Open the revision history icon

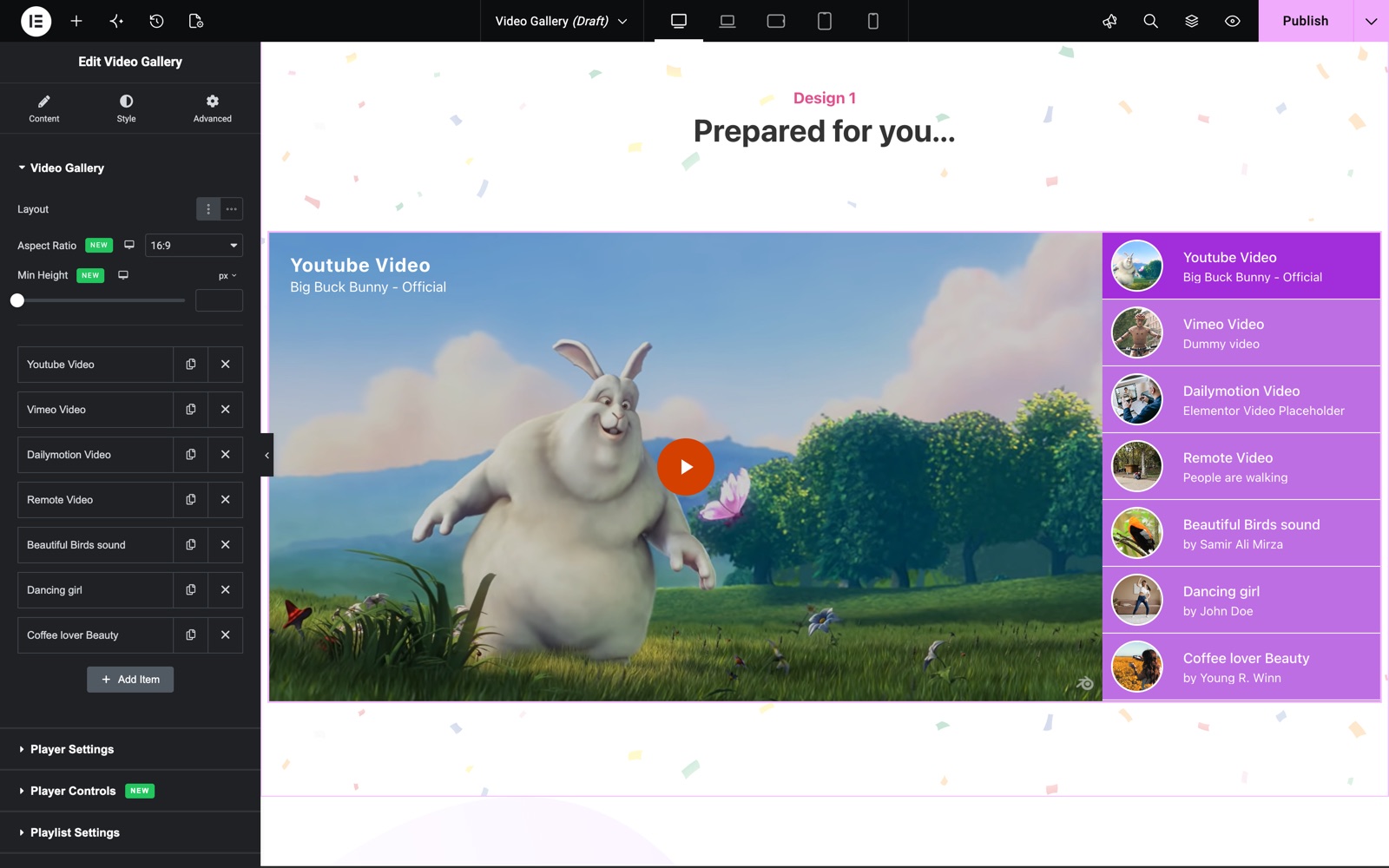pyautogui.click(x=156, y=21)
